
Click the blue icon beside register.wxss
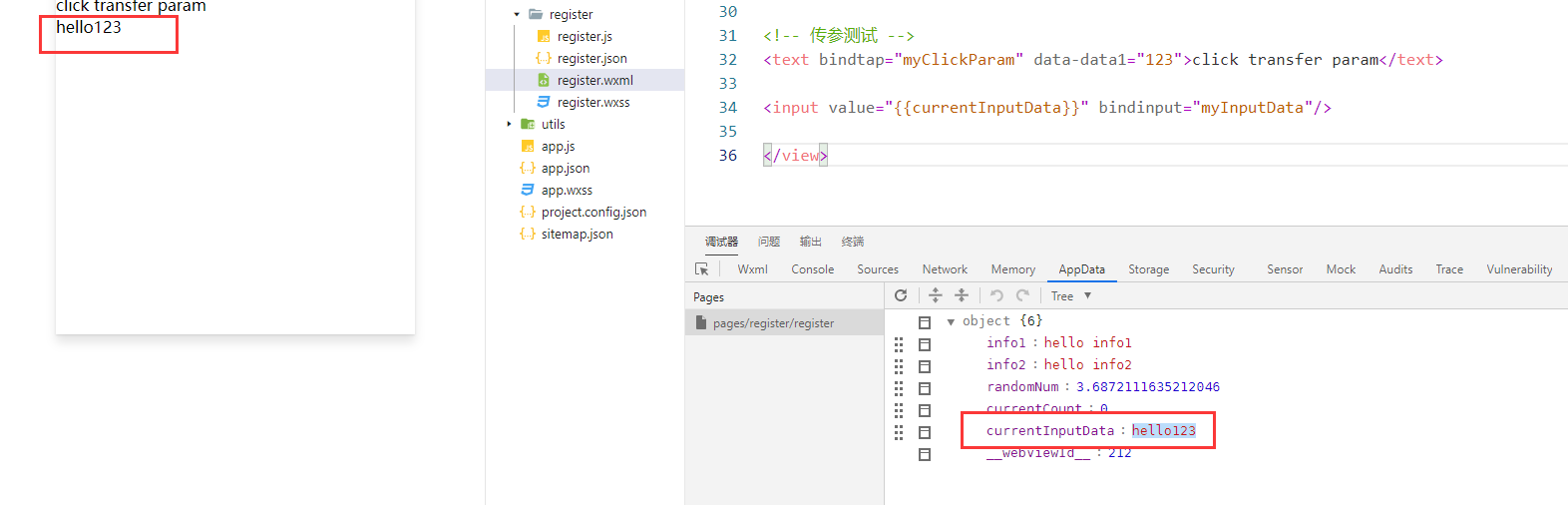544,102
